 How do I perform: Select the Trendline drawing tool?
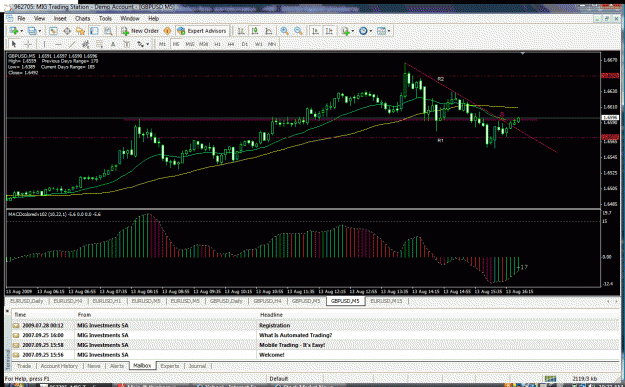(x=72, y=44)
